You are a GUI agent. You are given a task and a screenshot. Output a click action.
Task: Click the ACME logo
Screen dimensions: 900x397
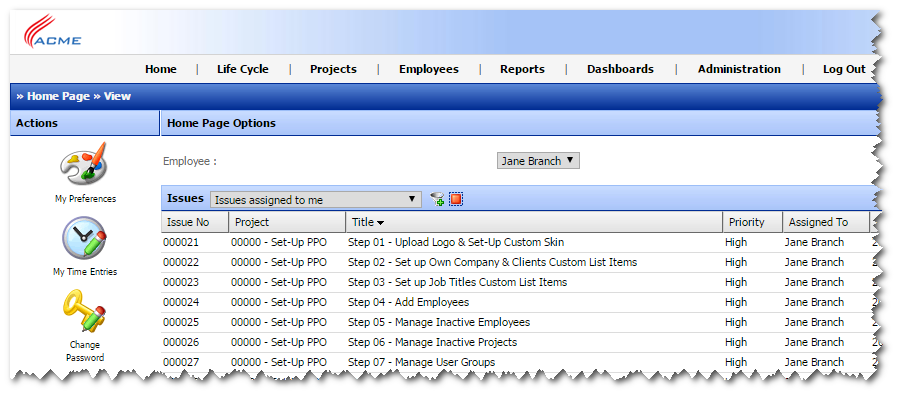(53, 32)
